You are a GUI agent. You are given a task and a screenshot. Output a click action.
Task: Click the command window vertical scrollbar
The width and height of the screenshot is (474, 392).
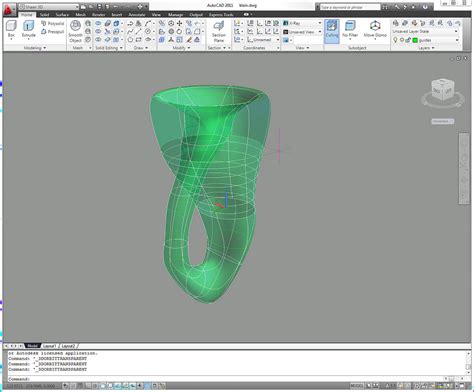coord(468,362)
